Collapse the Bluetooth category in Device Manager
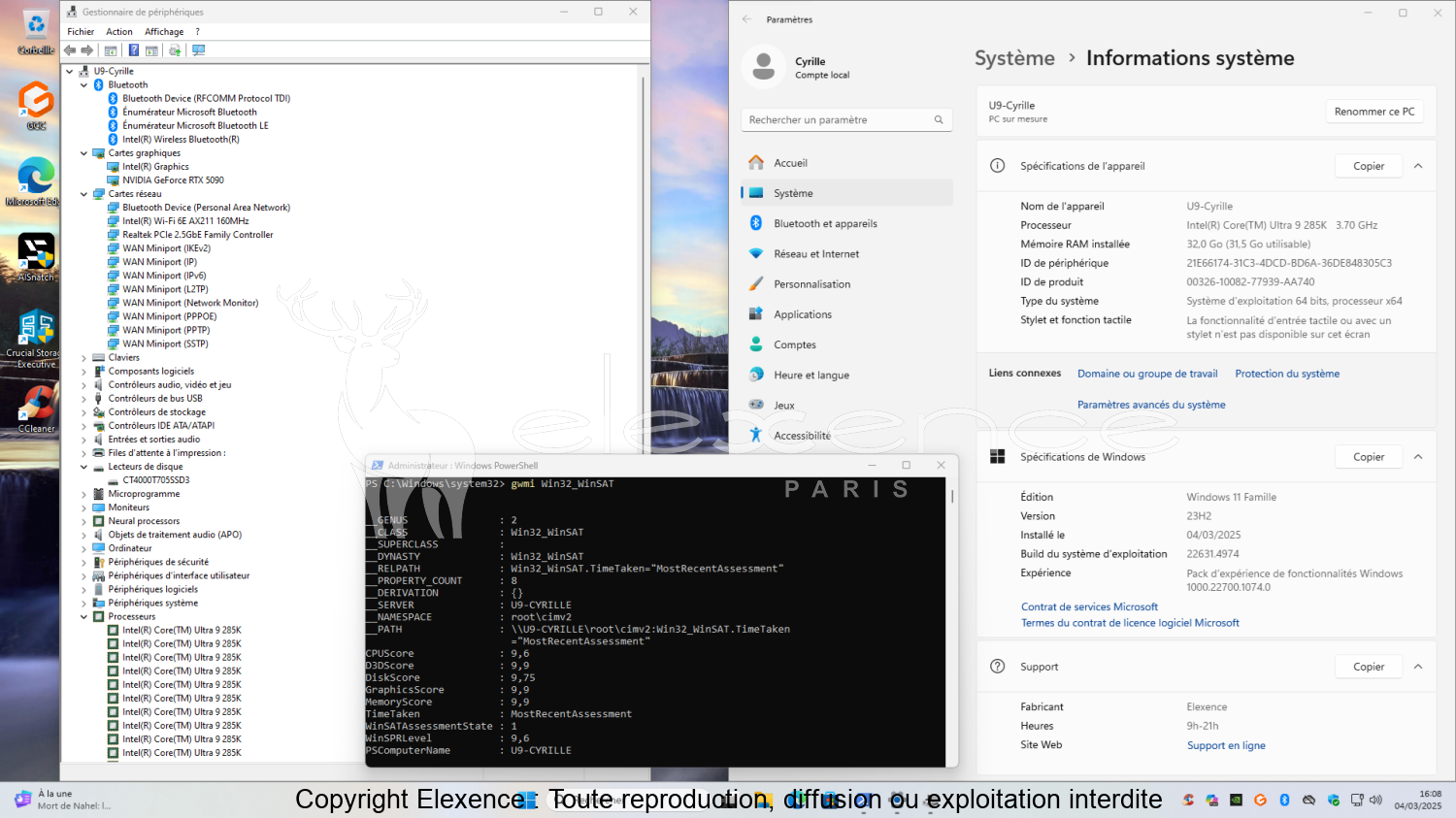Viewport: 1456px width, 818px height. click(x=83, y=85)
